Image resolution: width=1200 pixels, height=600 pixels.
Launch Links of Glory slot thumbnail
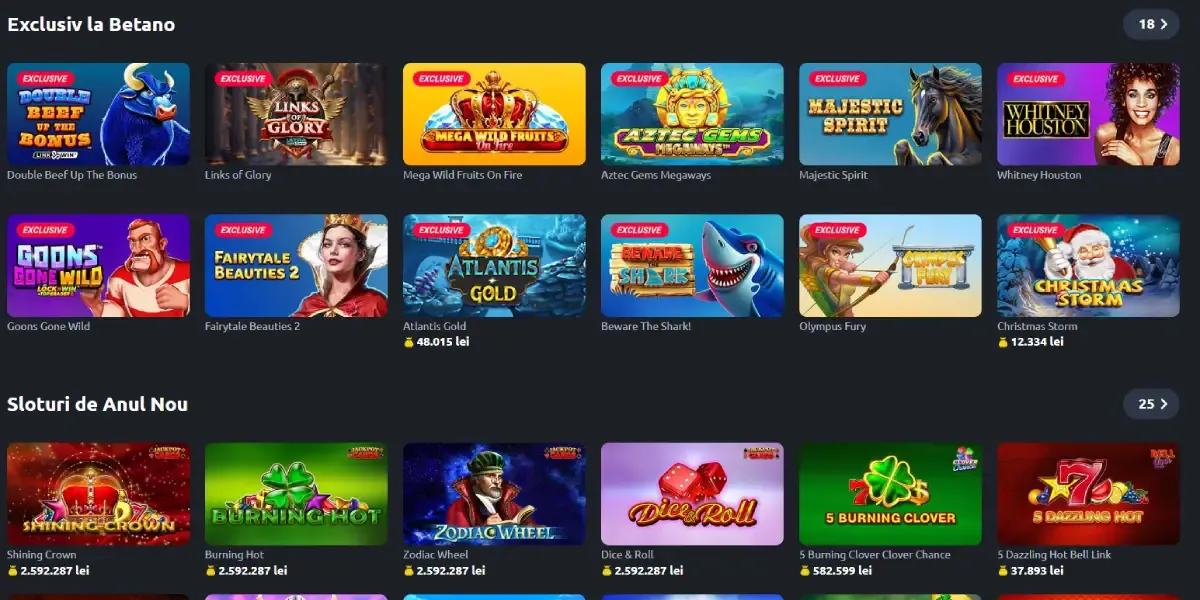pyautogui.click(x=296, y=114)
